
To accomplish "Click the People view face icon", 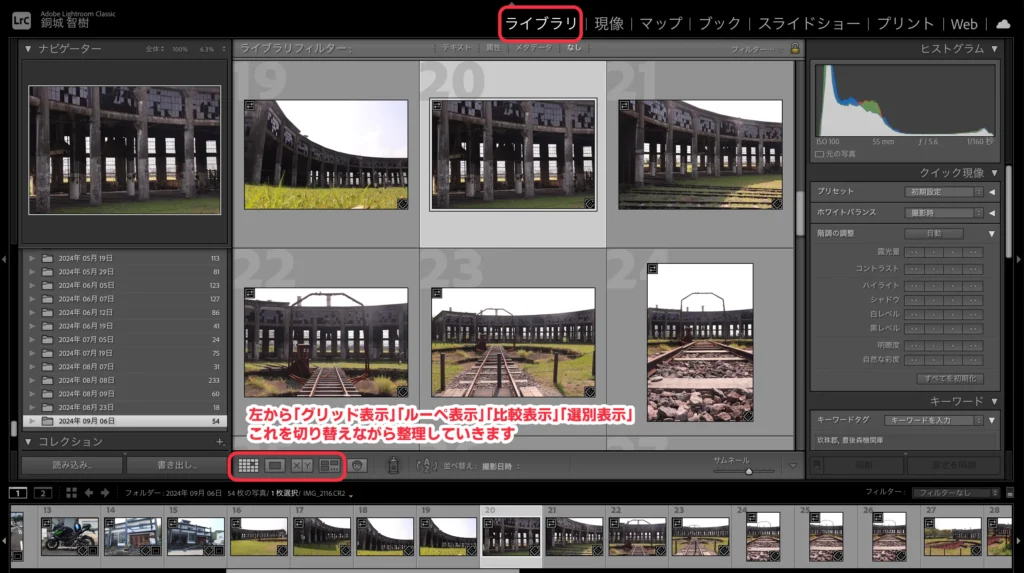I will (x=358, y=465).
